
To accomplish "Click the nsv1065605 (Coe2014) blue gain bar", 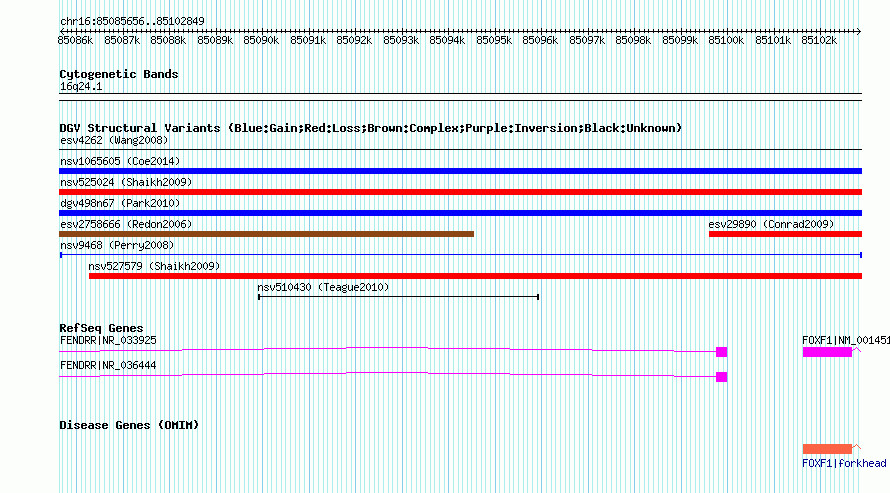I will [460, 171].
